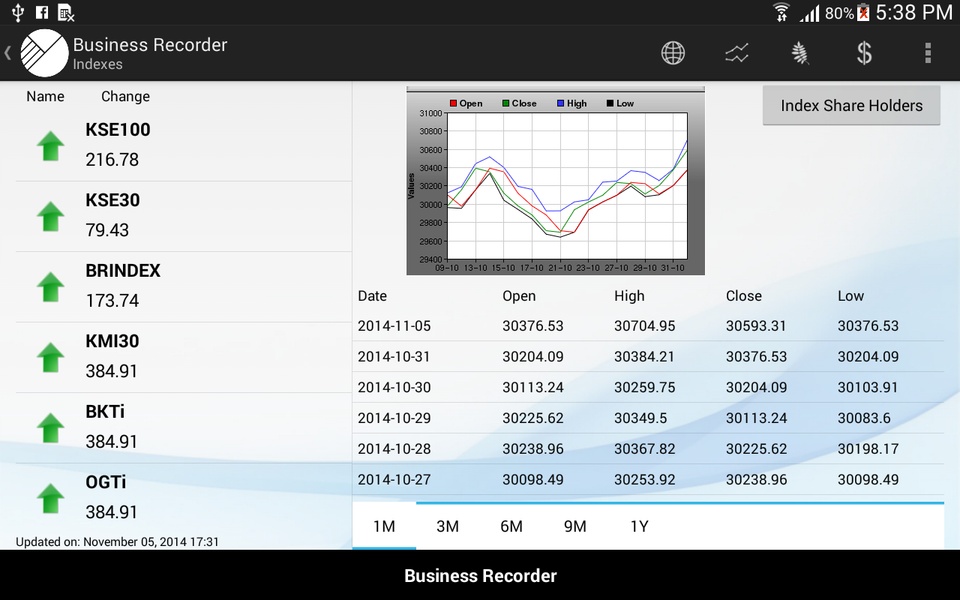Open the globe icon in the action bar
This screenshot has height=600, width=960.
coord(673,53)
